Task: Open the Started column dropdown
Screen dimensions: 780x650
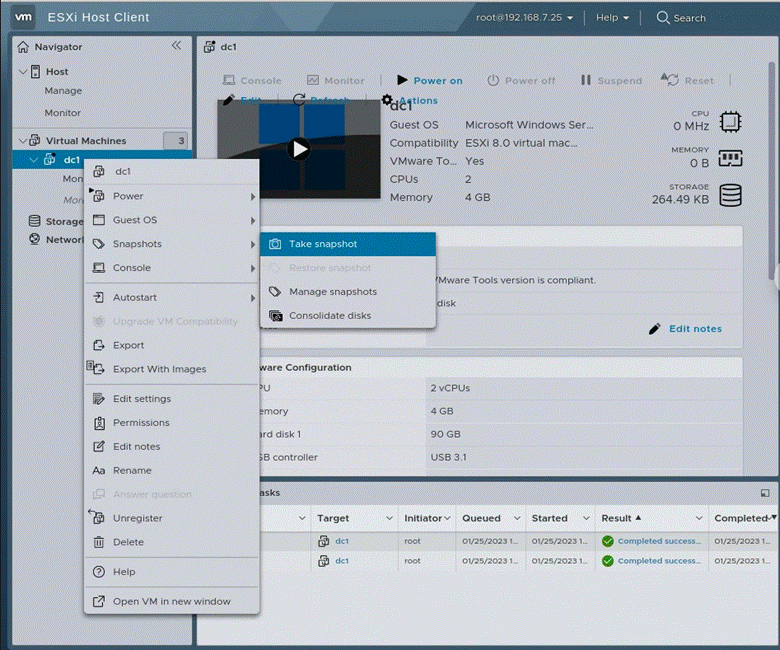Action: coord(586,518)
